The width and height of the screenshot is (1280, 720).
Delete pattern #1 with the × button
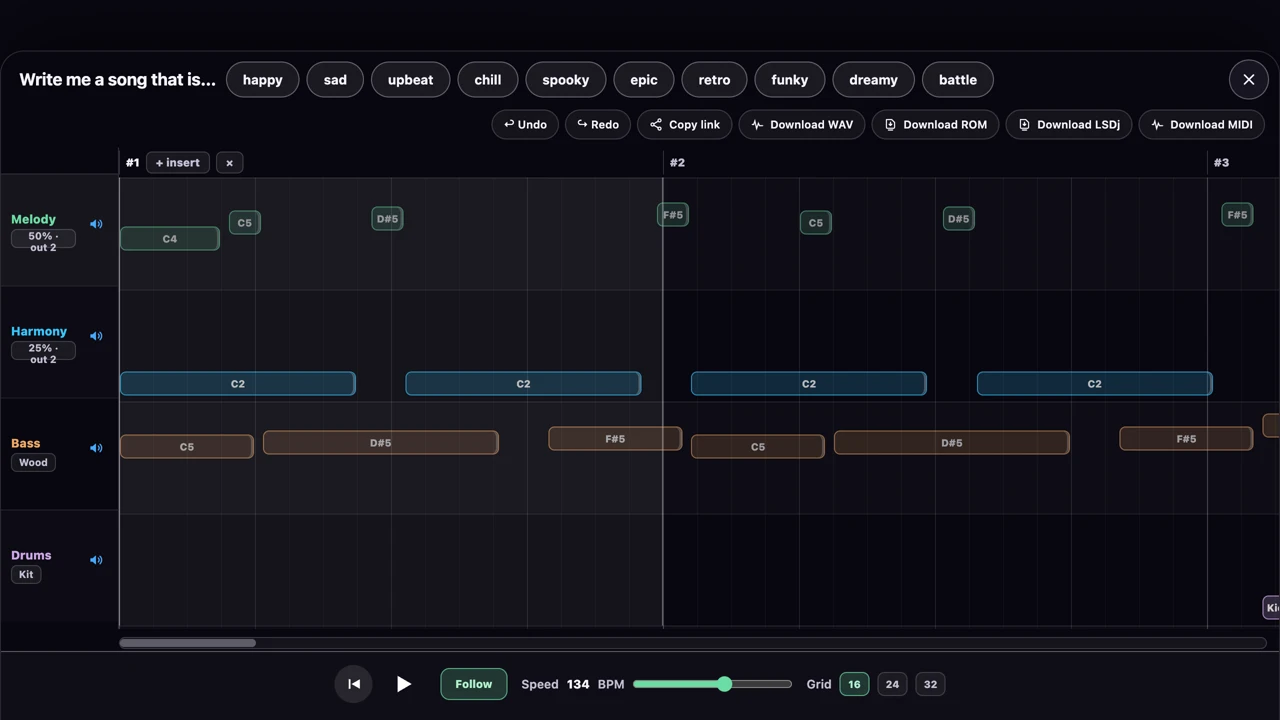click(x=229, y=163)
